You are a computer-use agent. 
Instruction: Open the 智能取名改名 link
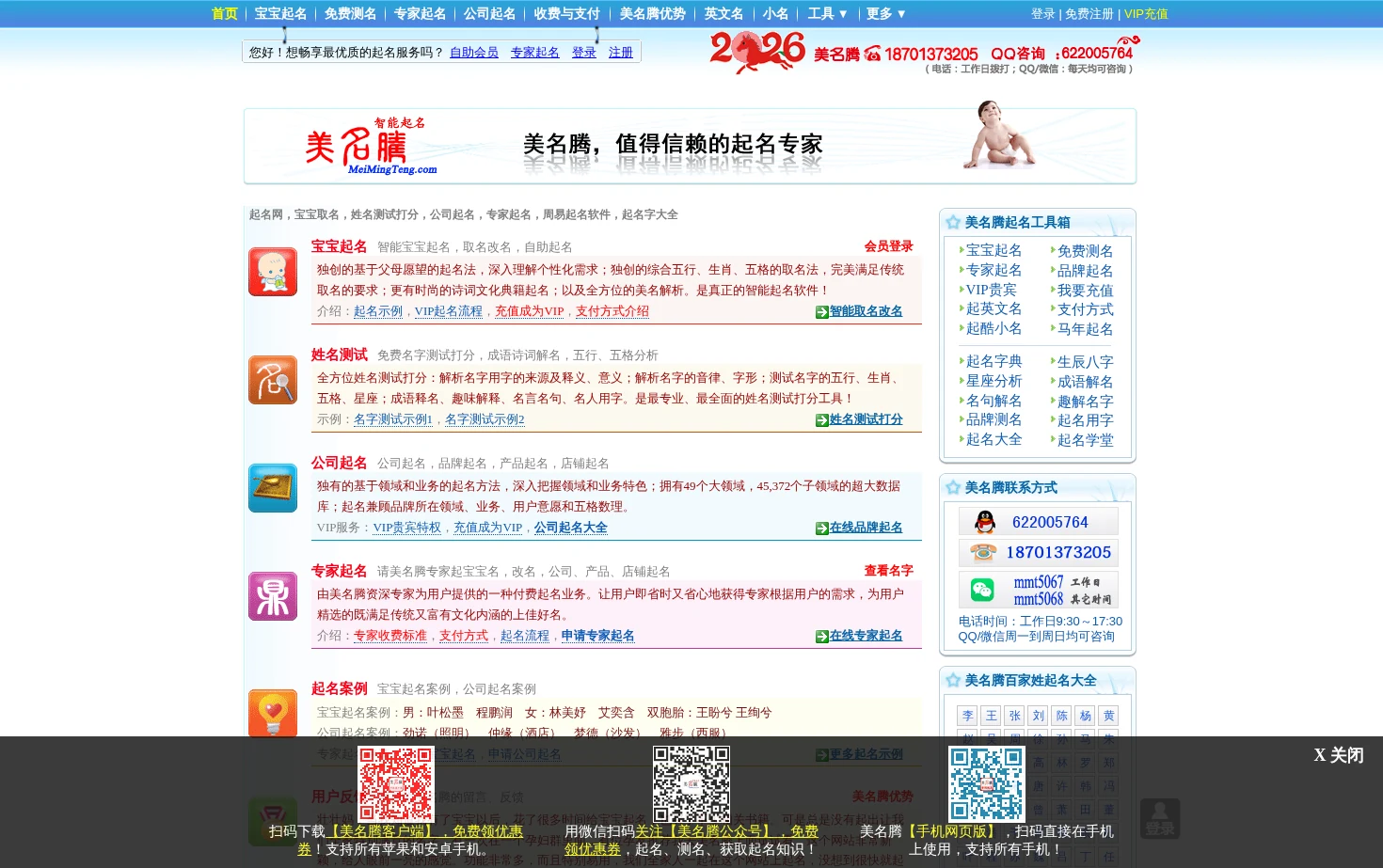(x=866, y=311)
